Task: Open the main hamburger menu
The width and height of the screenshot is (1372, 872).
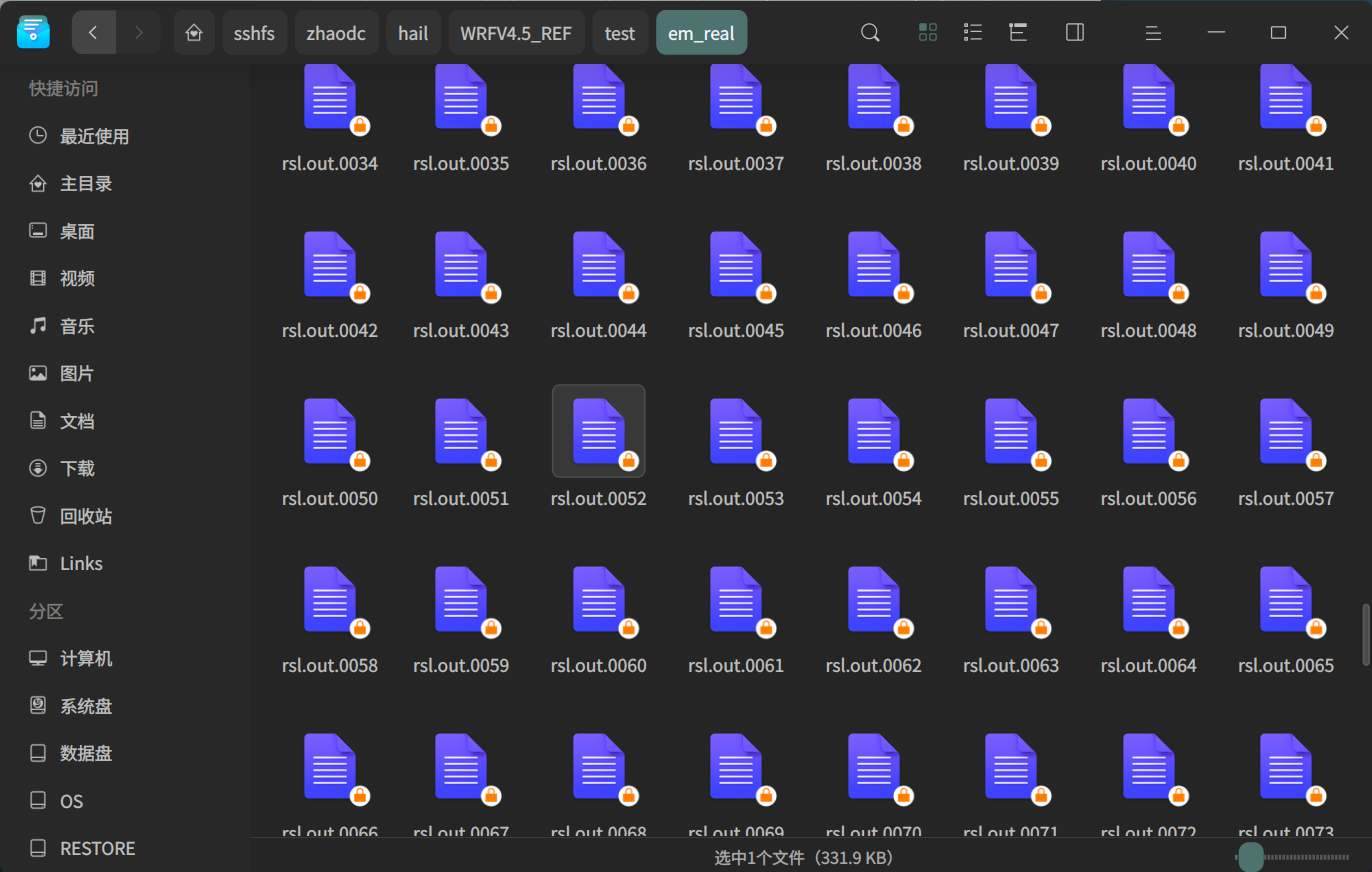Action: pyautogui.click(x=1153, y=33)
